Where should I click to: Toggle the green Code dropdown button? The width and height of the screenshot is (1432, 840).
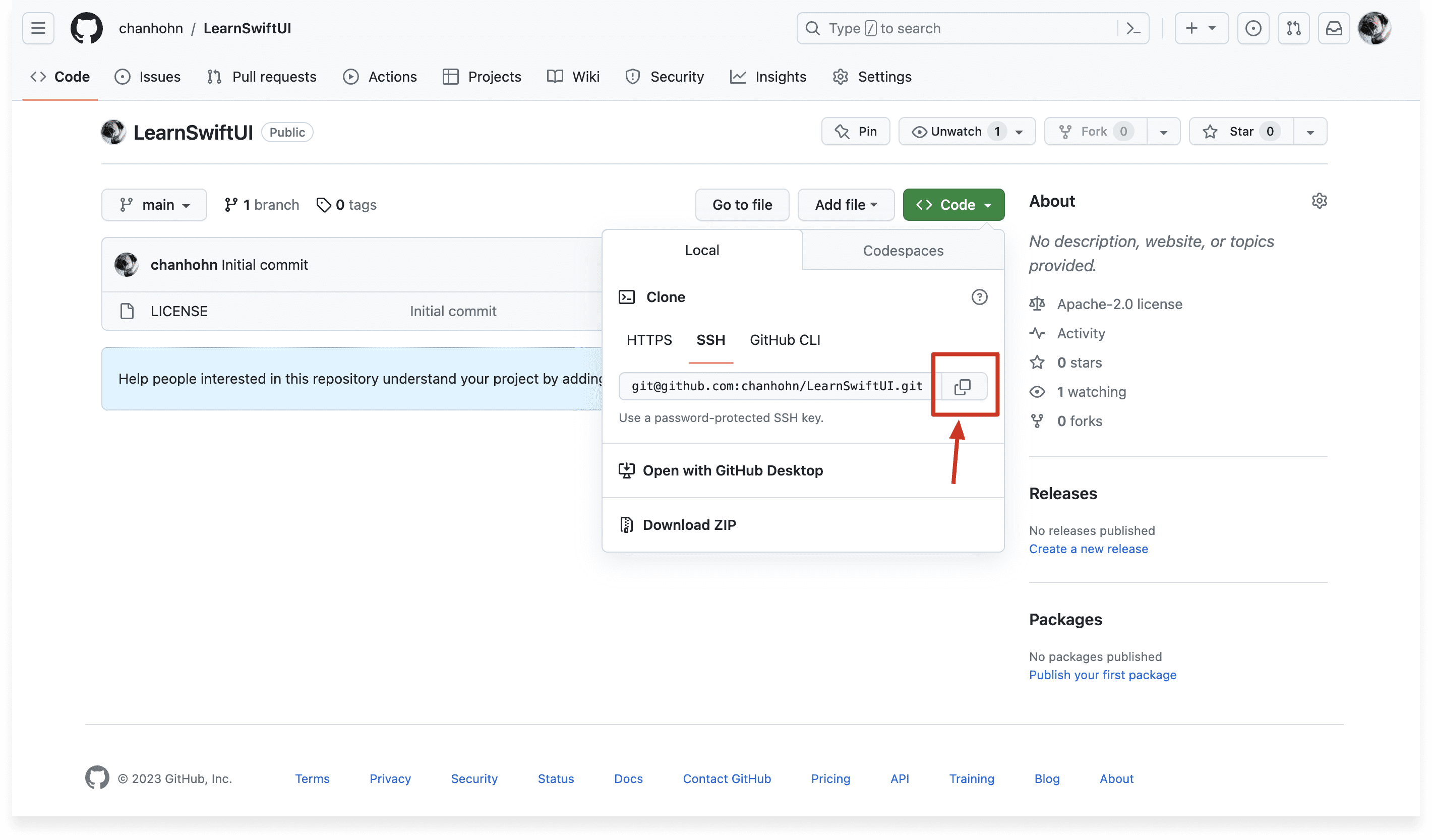[x=953, y=205]
